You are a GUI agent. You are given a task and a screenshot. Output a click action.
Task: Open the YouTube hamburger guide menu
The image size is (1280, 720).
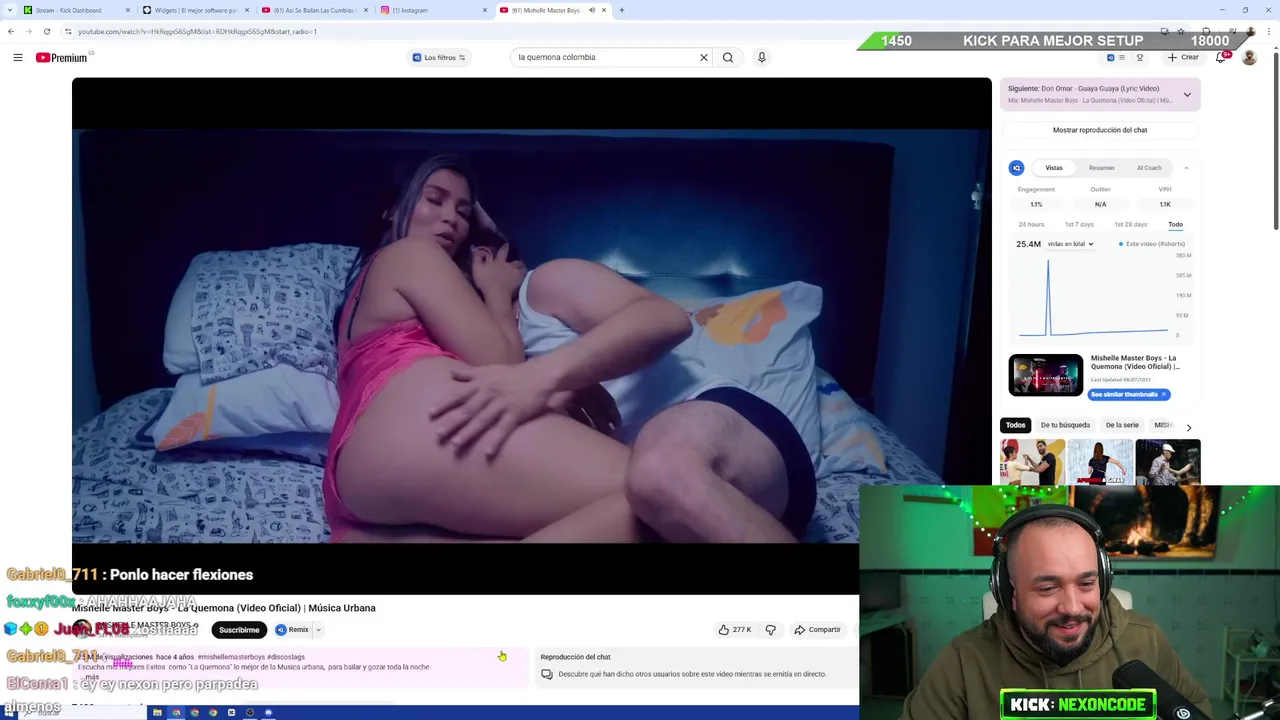(x=17, y=58)
